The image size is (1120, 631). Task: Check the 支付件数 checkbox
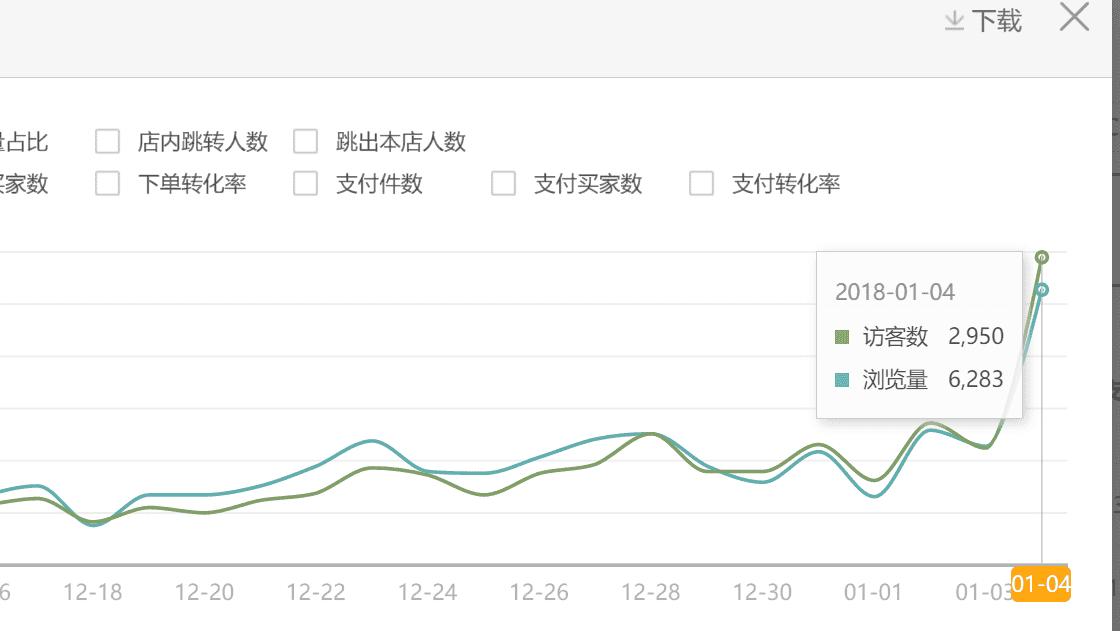304,184
